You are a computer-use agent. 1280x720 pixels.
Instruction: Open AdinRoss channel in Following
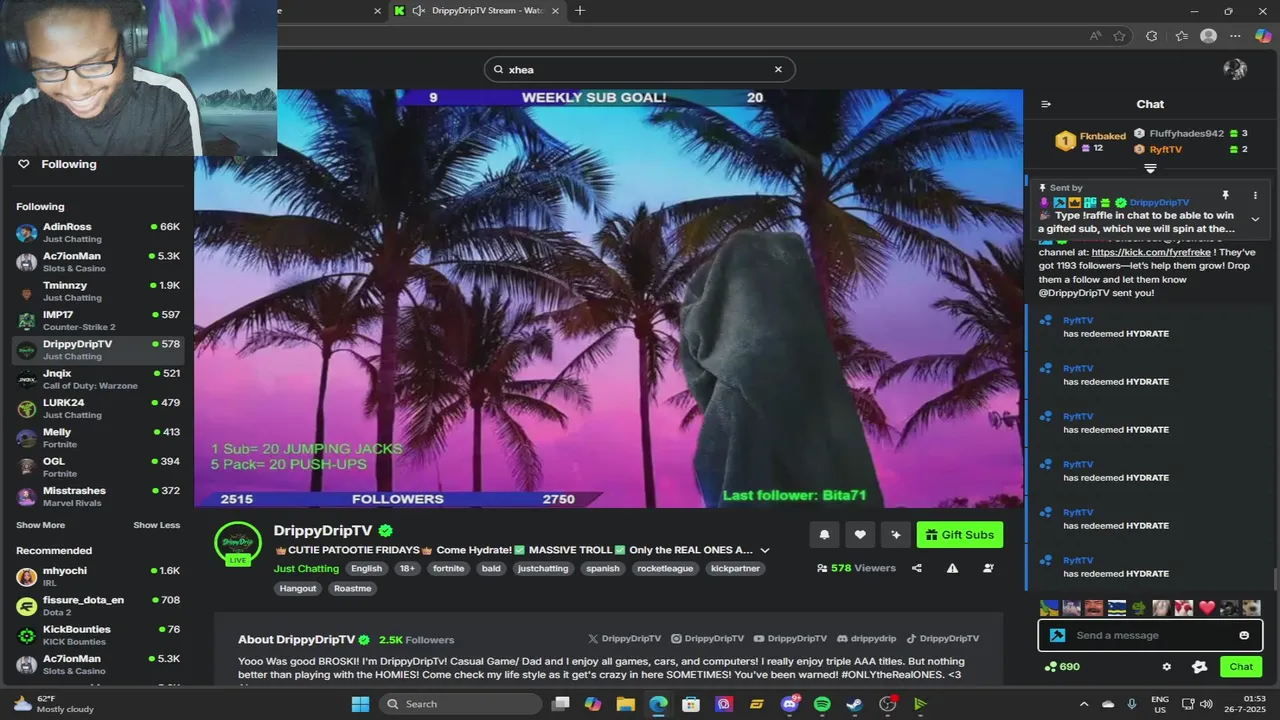click(x=97, y=232)
